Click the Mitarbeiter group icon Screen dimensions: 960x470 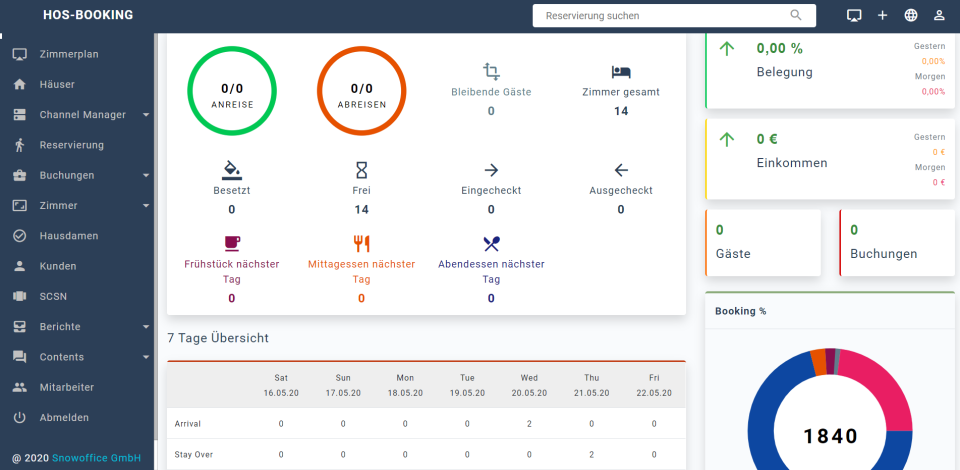coord(20,387)
